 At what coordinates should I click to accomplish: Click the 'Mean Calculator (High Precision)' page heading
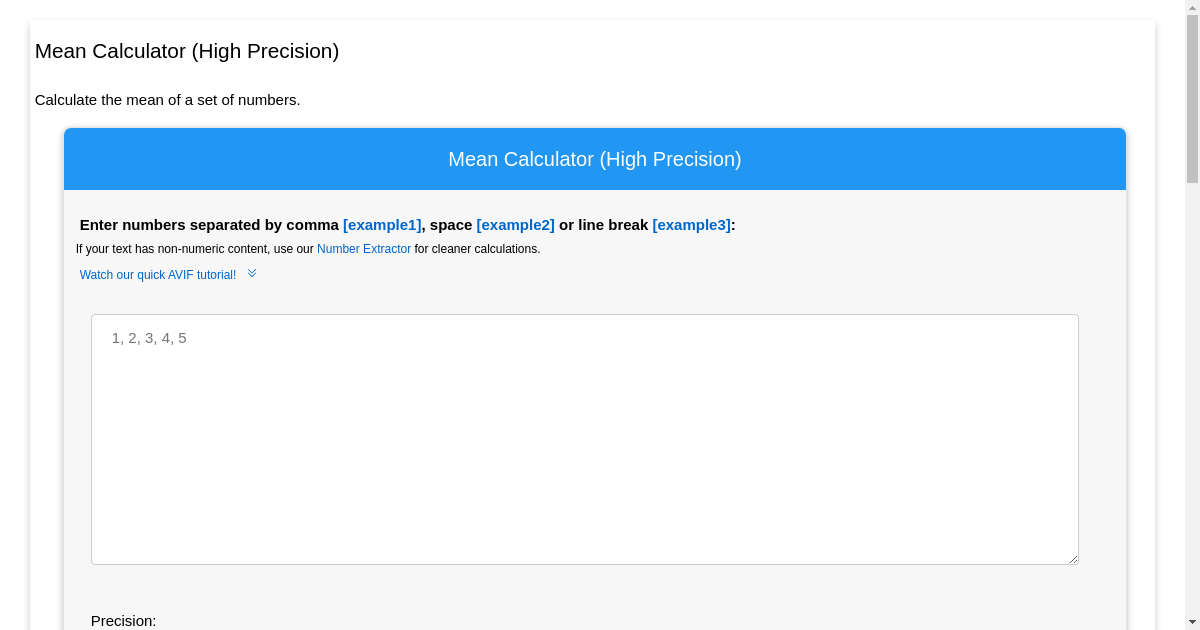(x=186, y=51)
